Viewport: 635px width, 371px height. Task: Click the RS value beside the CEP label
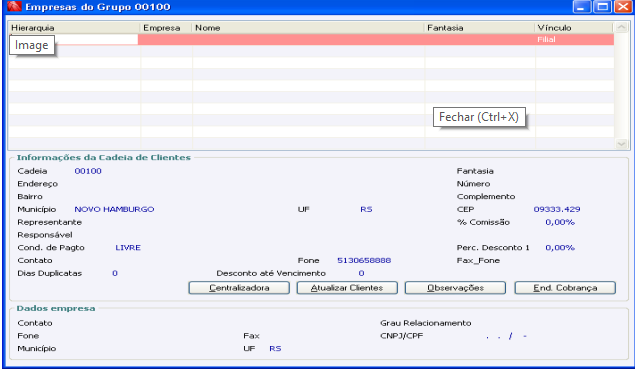coord(366,209)
